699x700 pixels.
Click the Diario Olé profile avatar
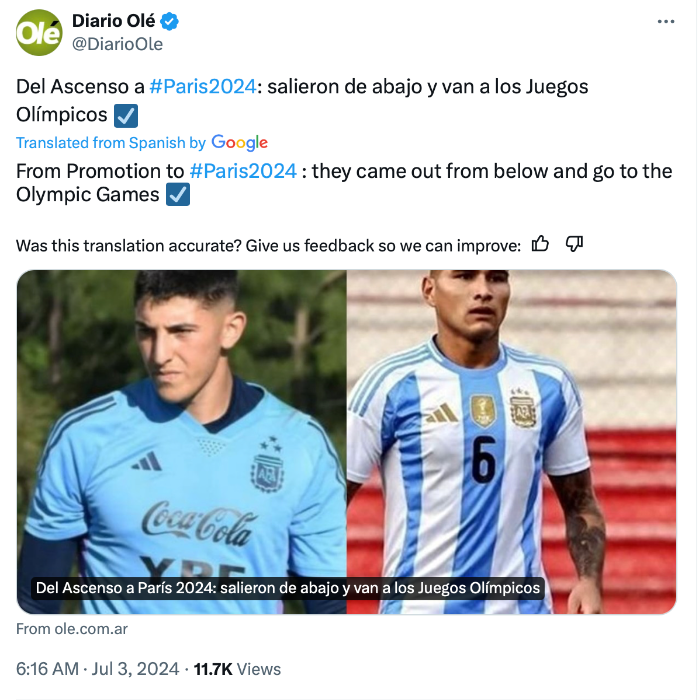tap(39, 33)
